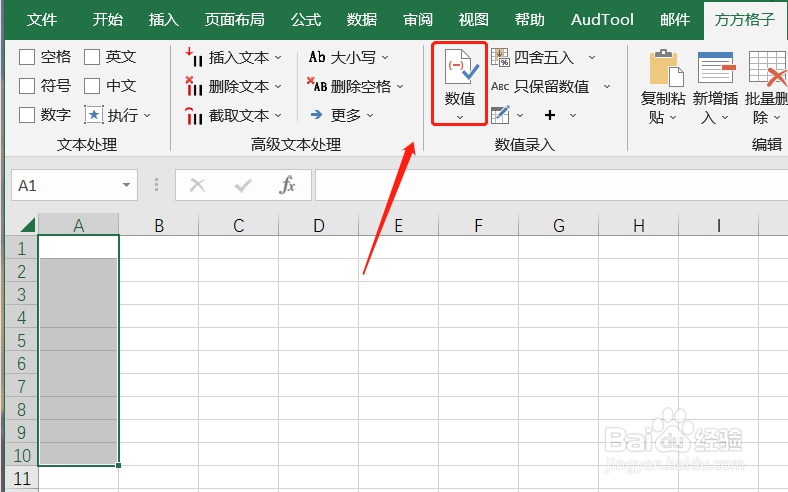The width and height of the screenshot is (788, 492).
Task: Click the 批量删除 table icon
Action: pyautogui.click(x=768, y=67)
